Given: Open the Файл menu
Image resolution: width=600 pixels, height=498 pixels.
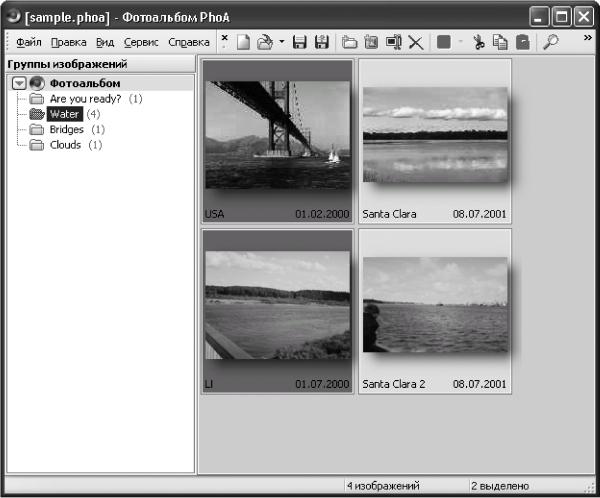Looking at the screenshot, I should click(28, 42).
